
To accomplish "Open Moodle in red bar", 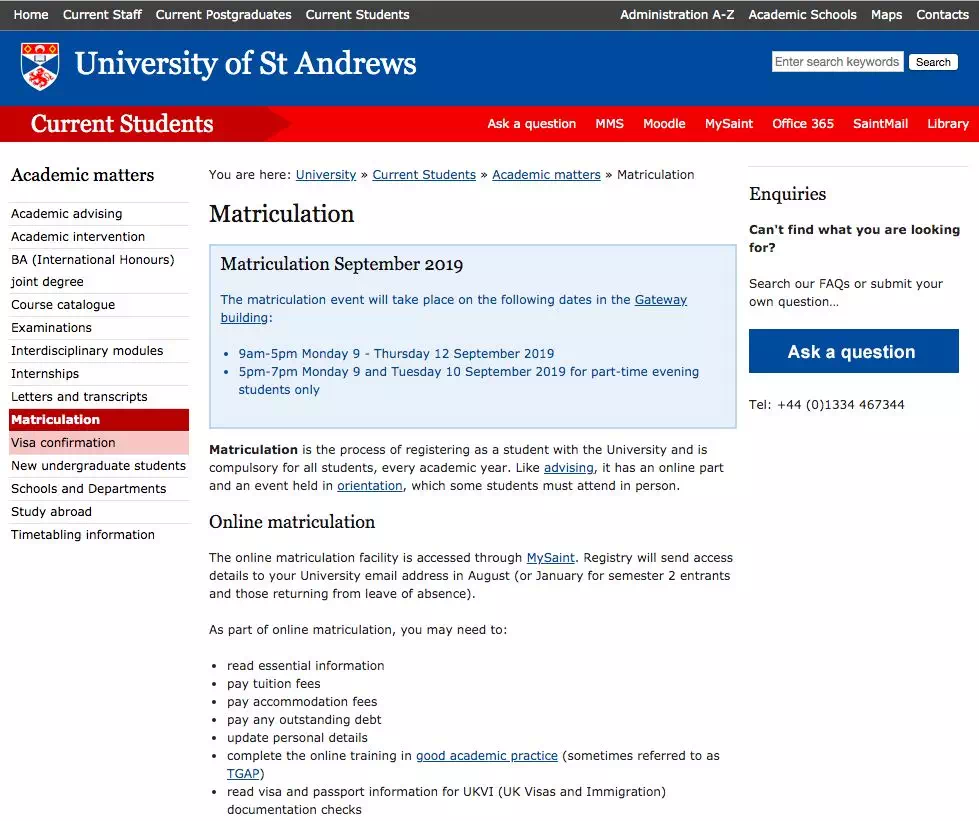I will click(664, 124).
